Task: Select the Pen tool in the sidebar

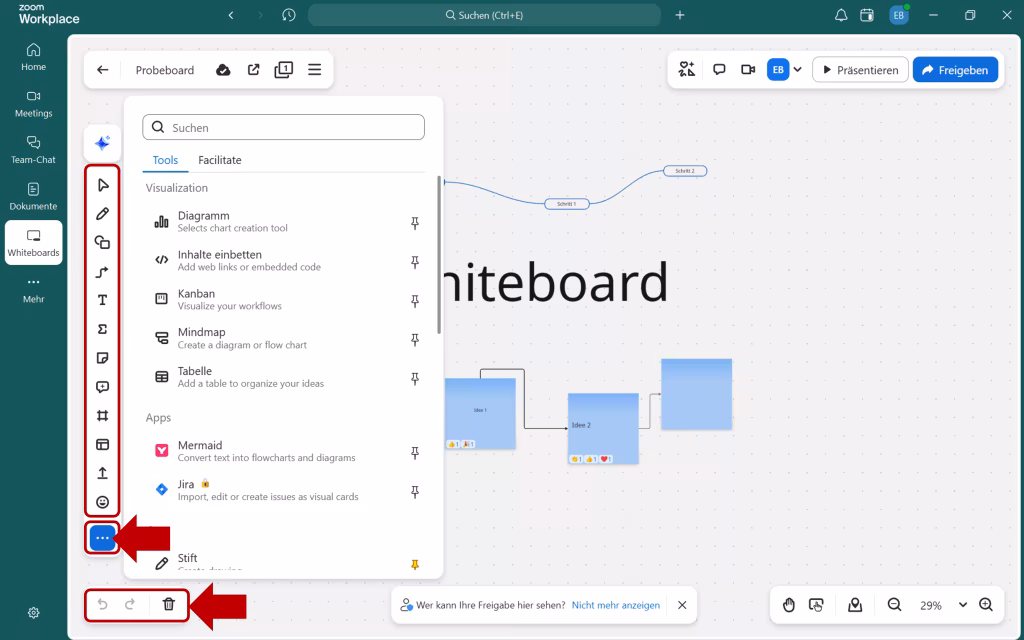Action: pos(103,213)
